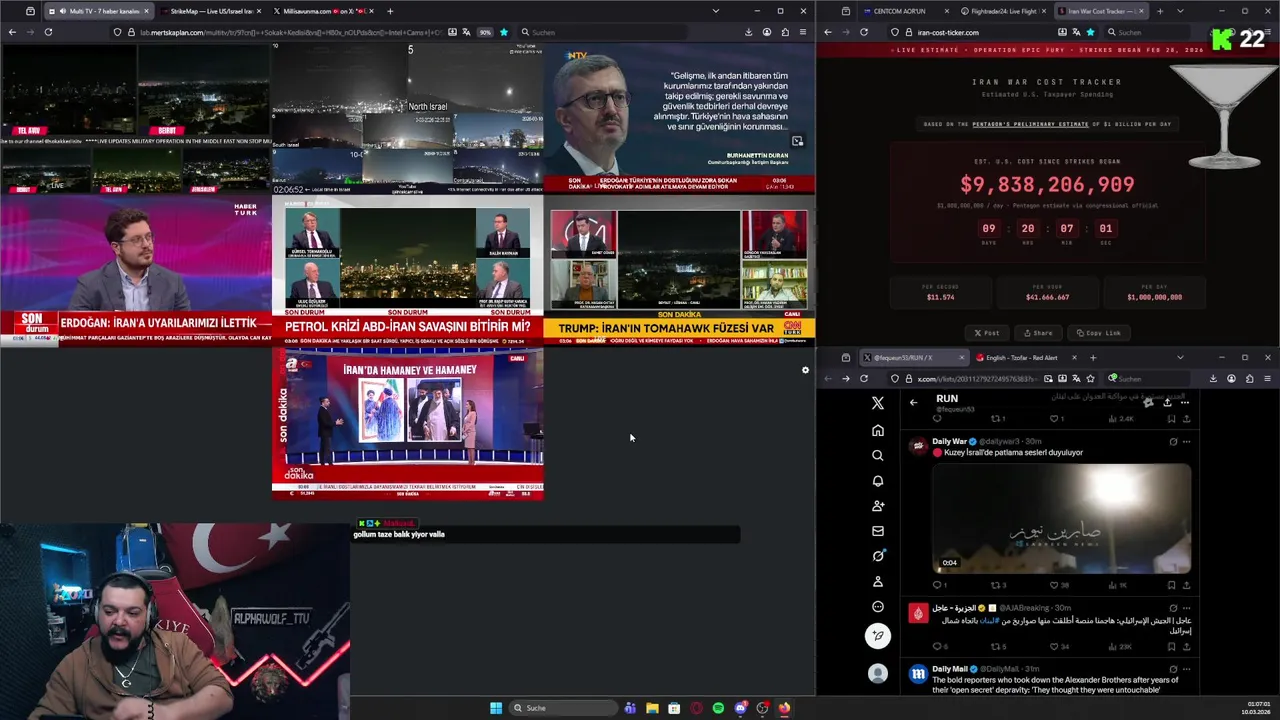
Task: Play the Daily War tweet video
Action: point(1061,517)
